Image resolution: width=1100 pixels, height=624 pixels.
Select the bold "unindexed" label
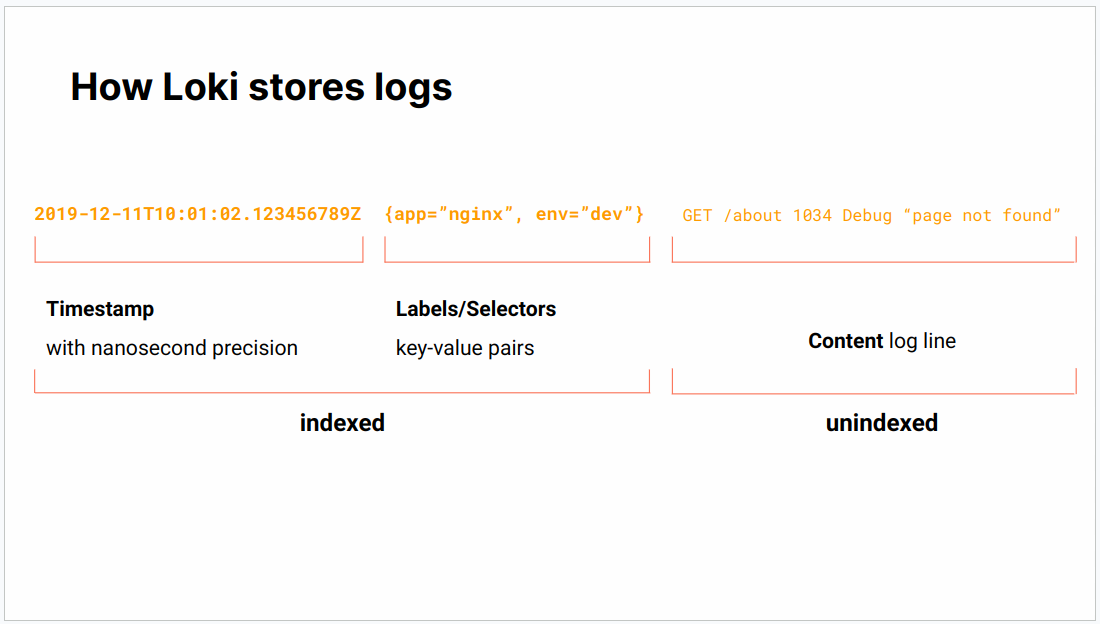[x=881, y=423]
